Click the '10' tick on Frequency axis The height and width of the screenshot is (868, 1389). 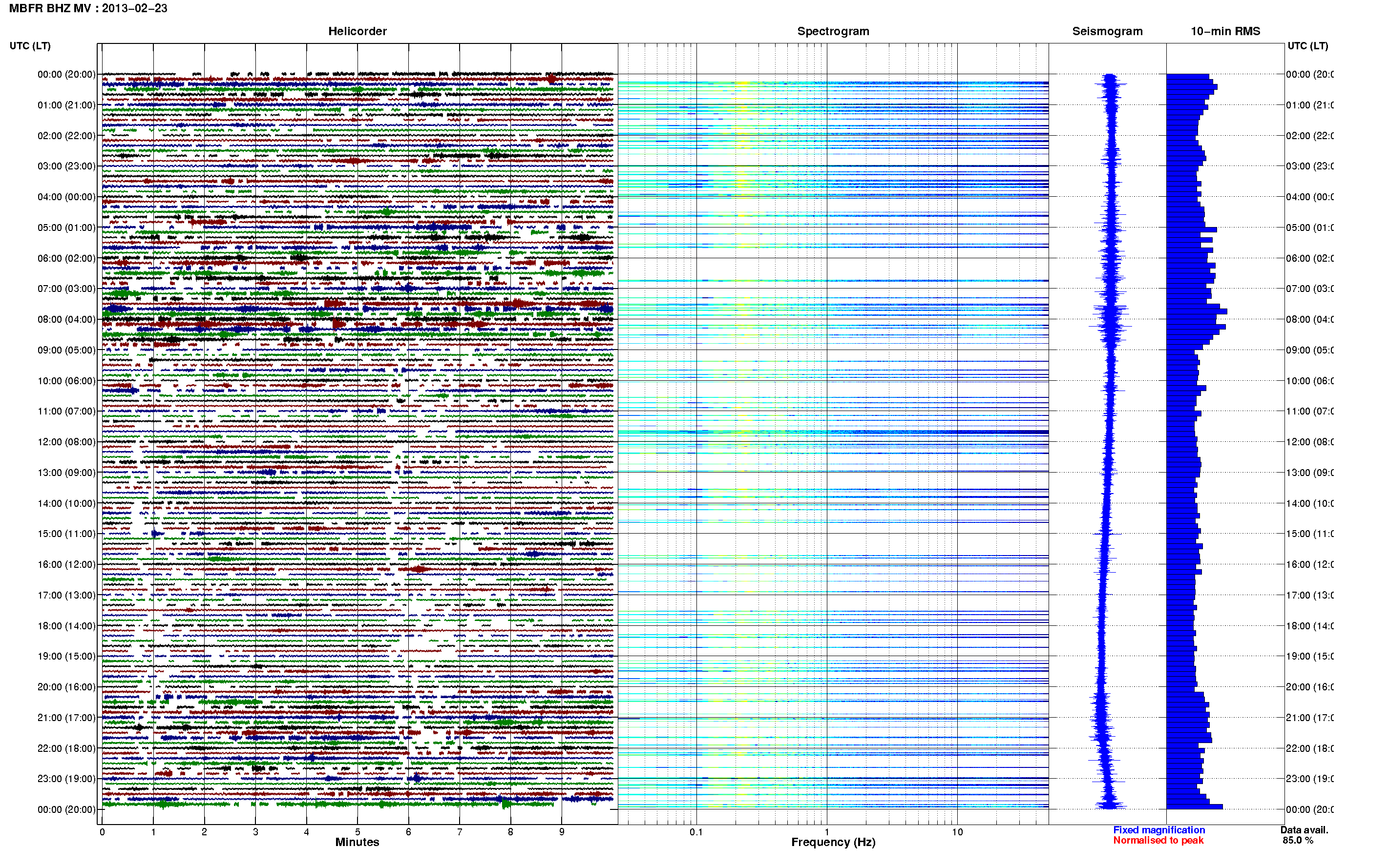coord(957,832)
